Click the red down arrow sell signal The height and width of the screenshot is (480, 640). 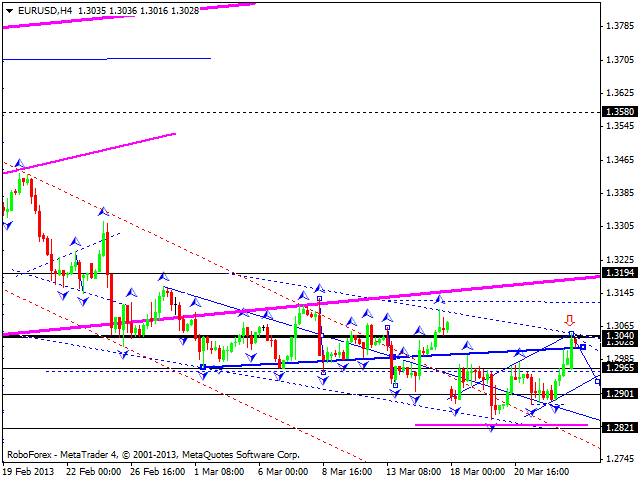570,320
